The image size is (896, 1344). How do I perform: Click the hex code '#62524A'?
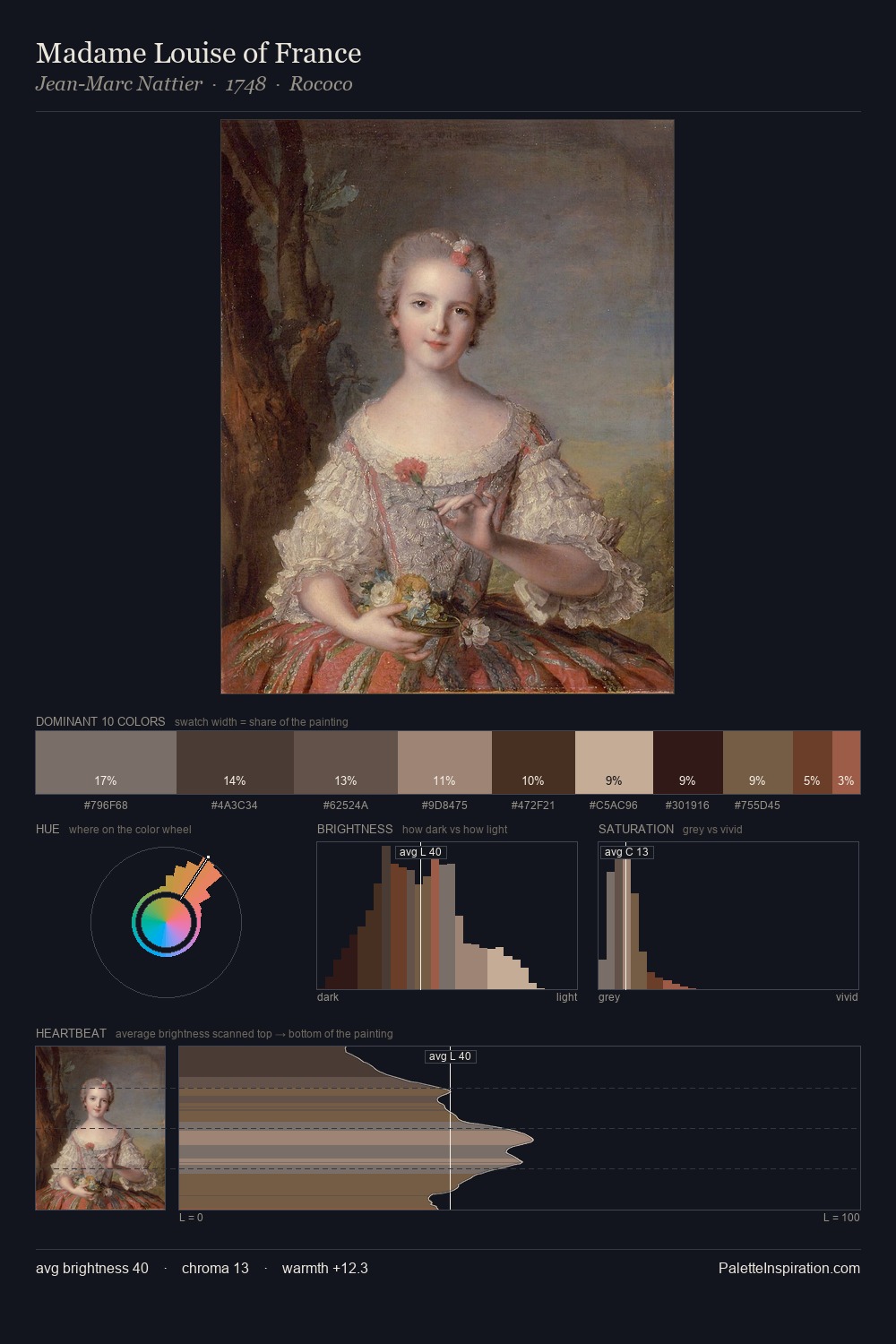(346, 805)
